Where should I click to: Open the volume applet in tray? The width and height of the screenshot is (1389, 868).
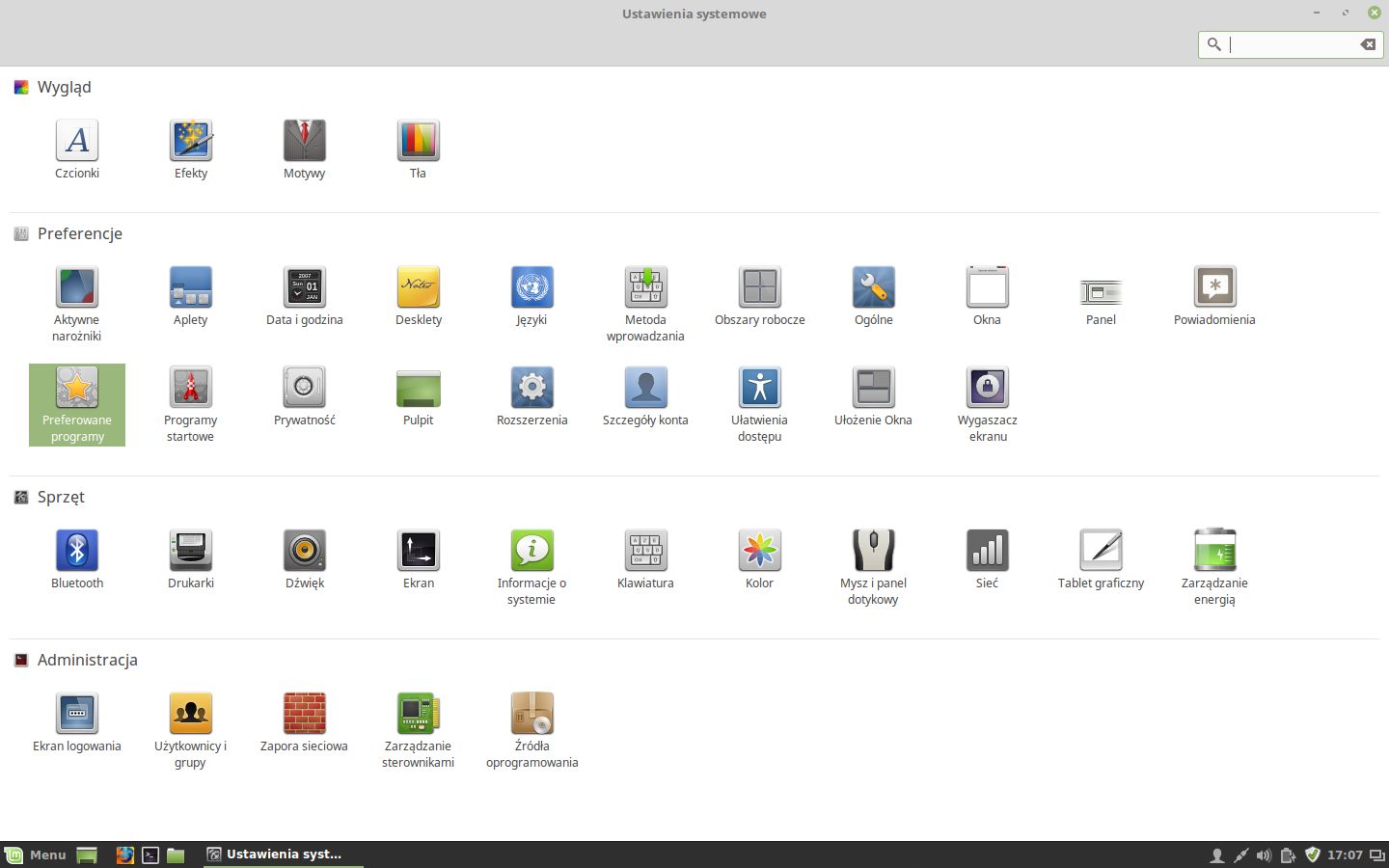(1264, 855)
